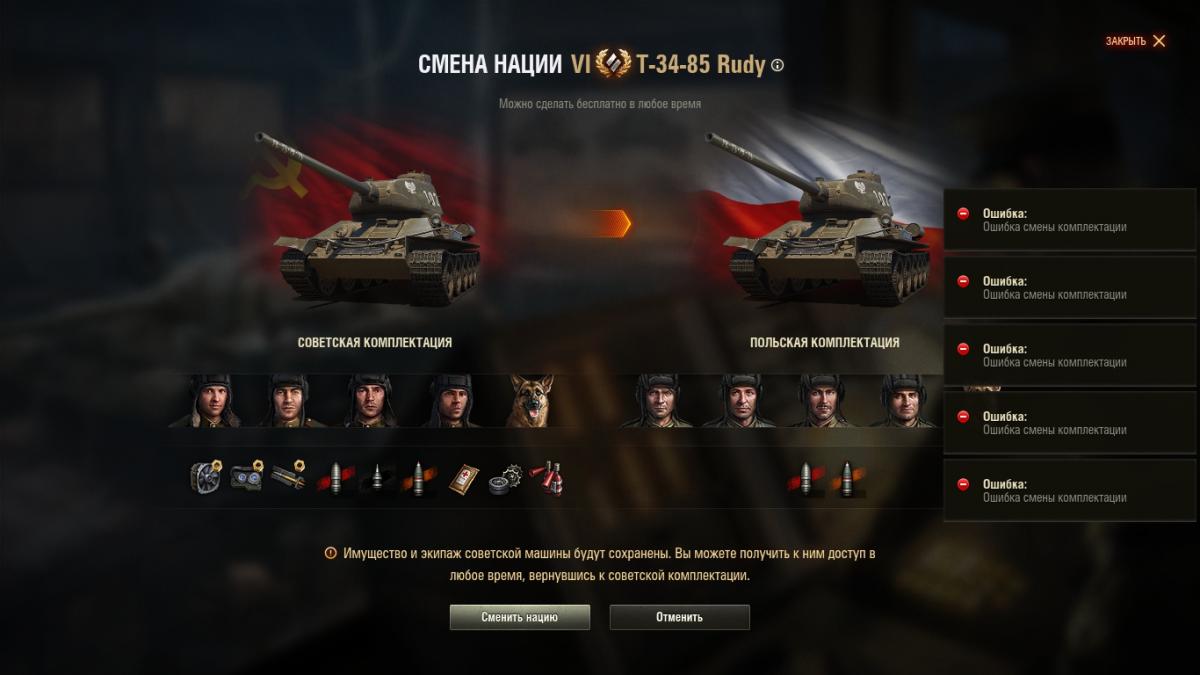Click the Отменить button

680,617
